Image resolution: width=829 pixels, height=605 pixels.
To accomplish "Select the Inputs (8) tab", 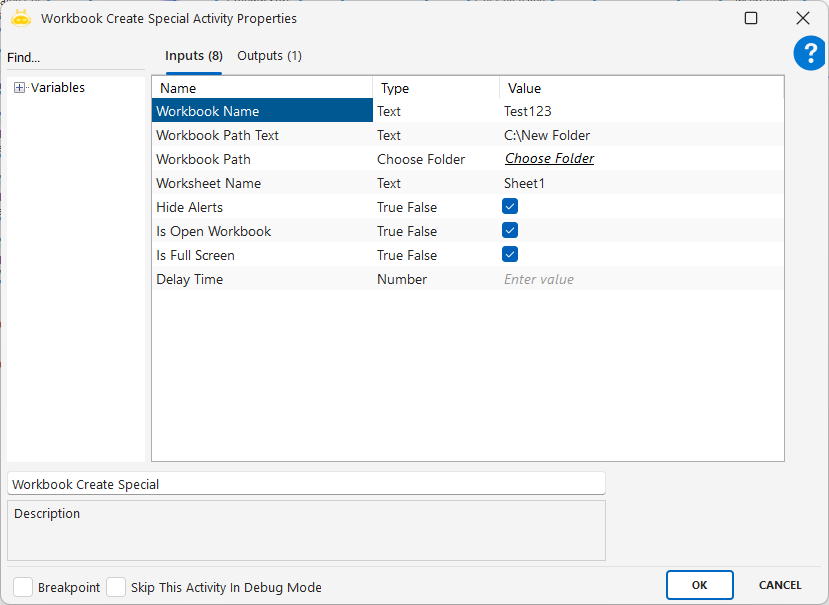I will [x=193, y=56].
